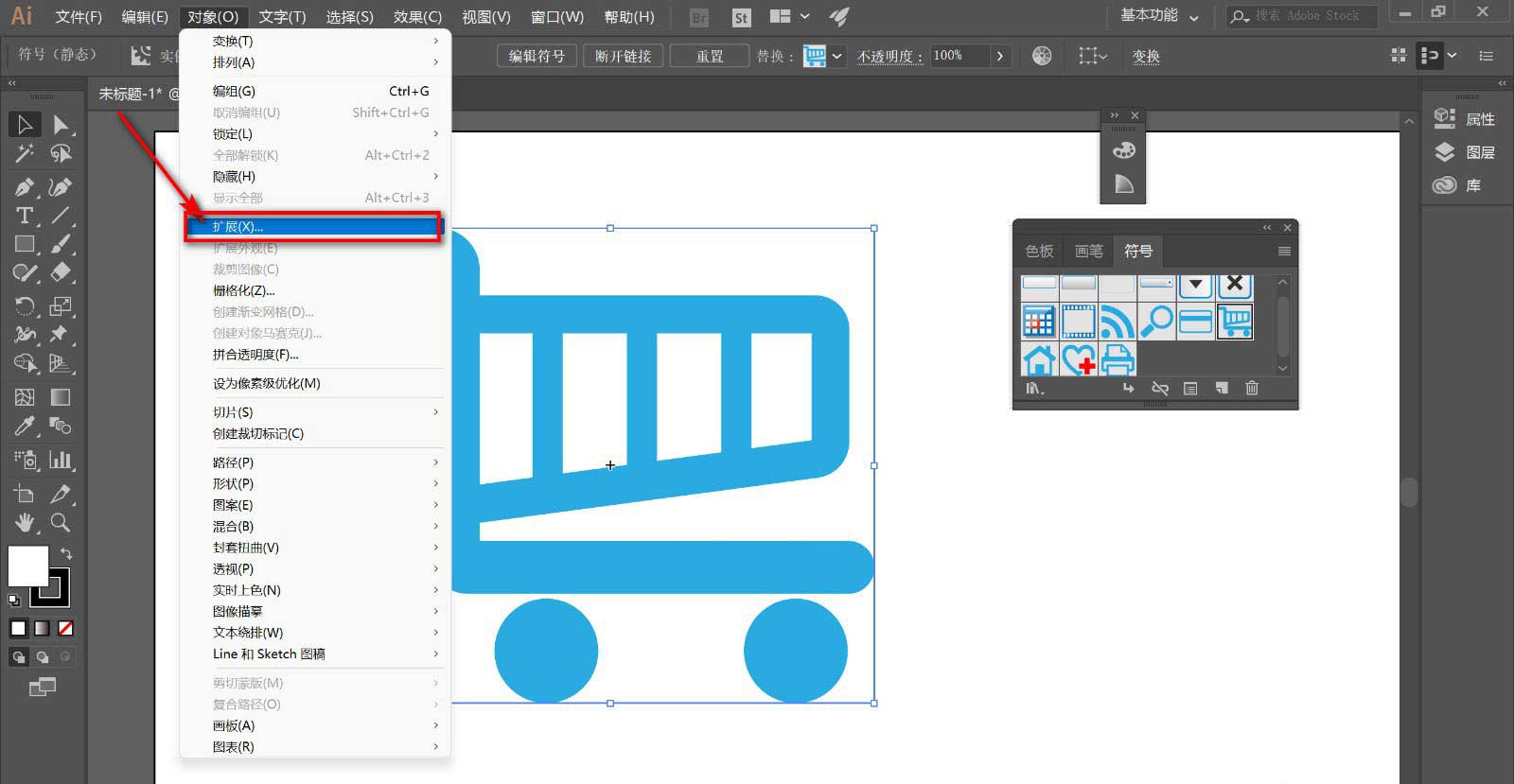Set fill to None in toolbar

65,629
